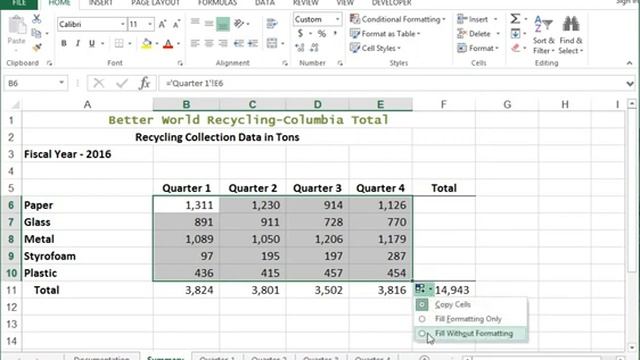This screenshot has height=360, width=640.
Task: Switch to the PAGE LAYOUT tab
Action: click(156, 3)
